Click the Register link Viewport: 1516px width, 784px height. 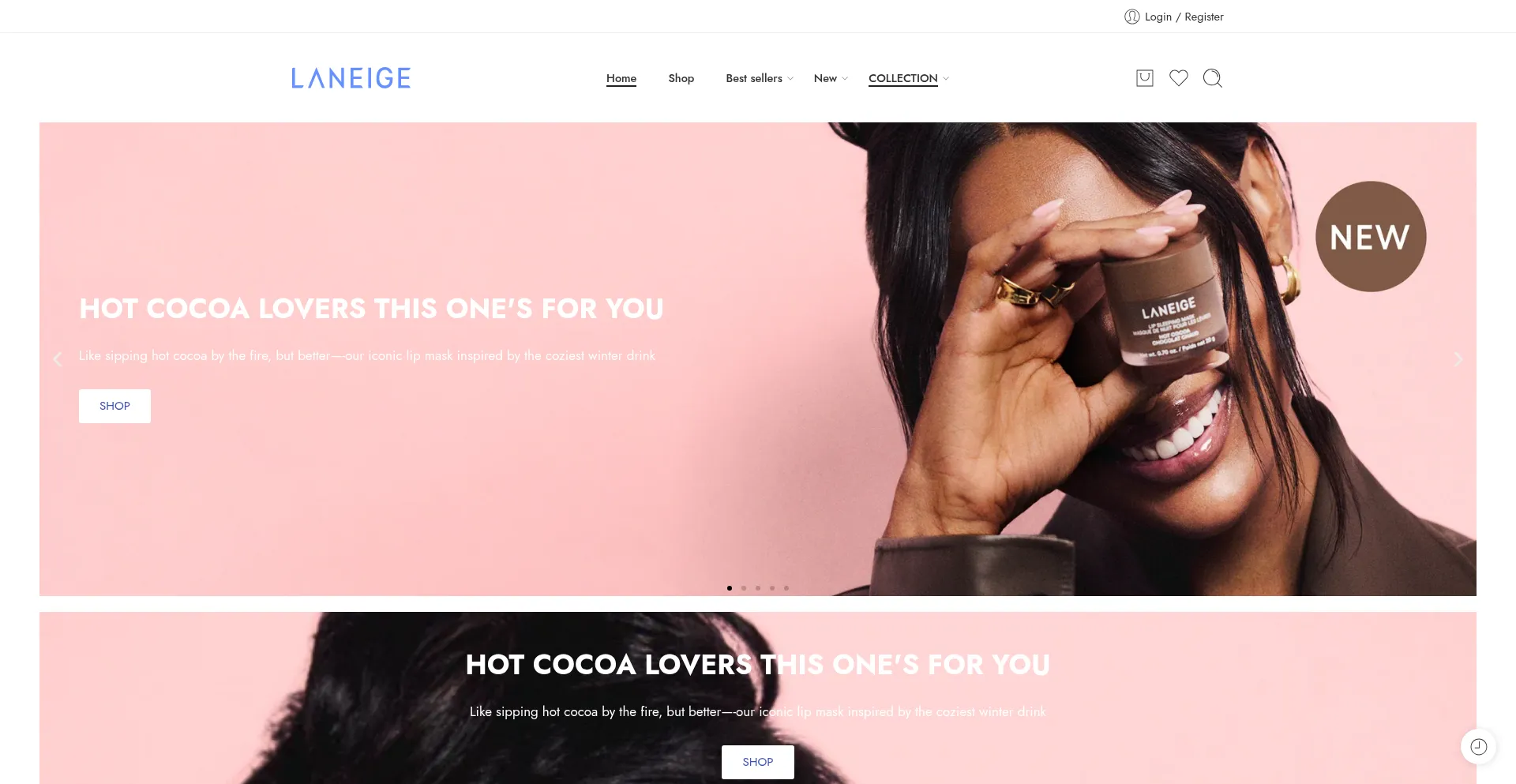[x=1203, y=17]
